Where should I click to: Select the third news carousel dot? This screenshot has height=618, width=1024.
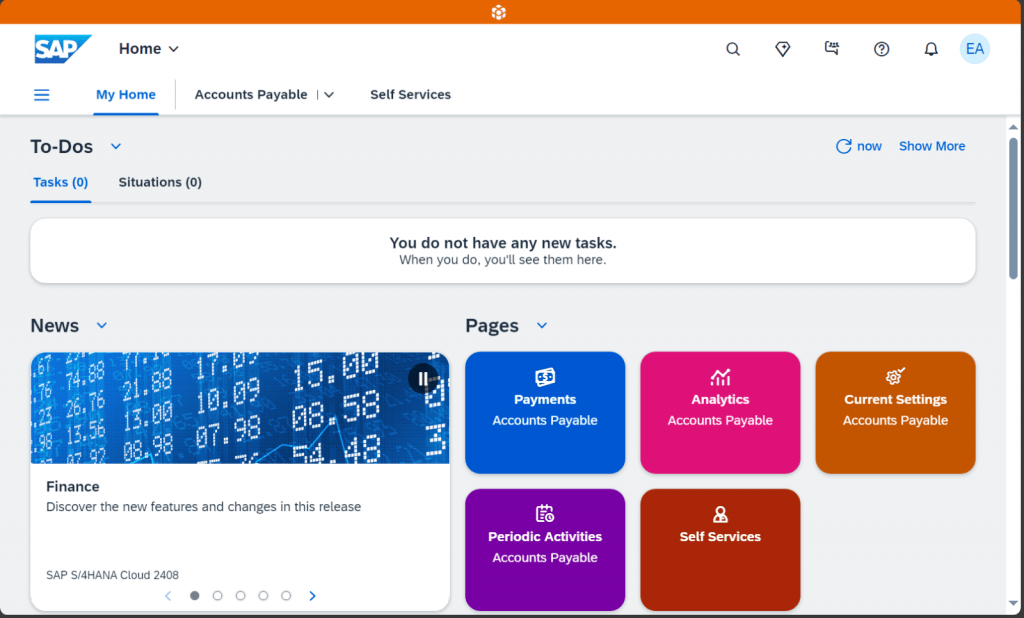pos(240,596)
